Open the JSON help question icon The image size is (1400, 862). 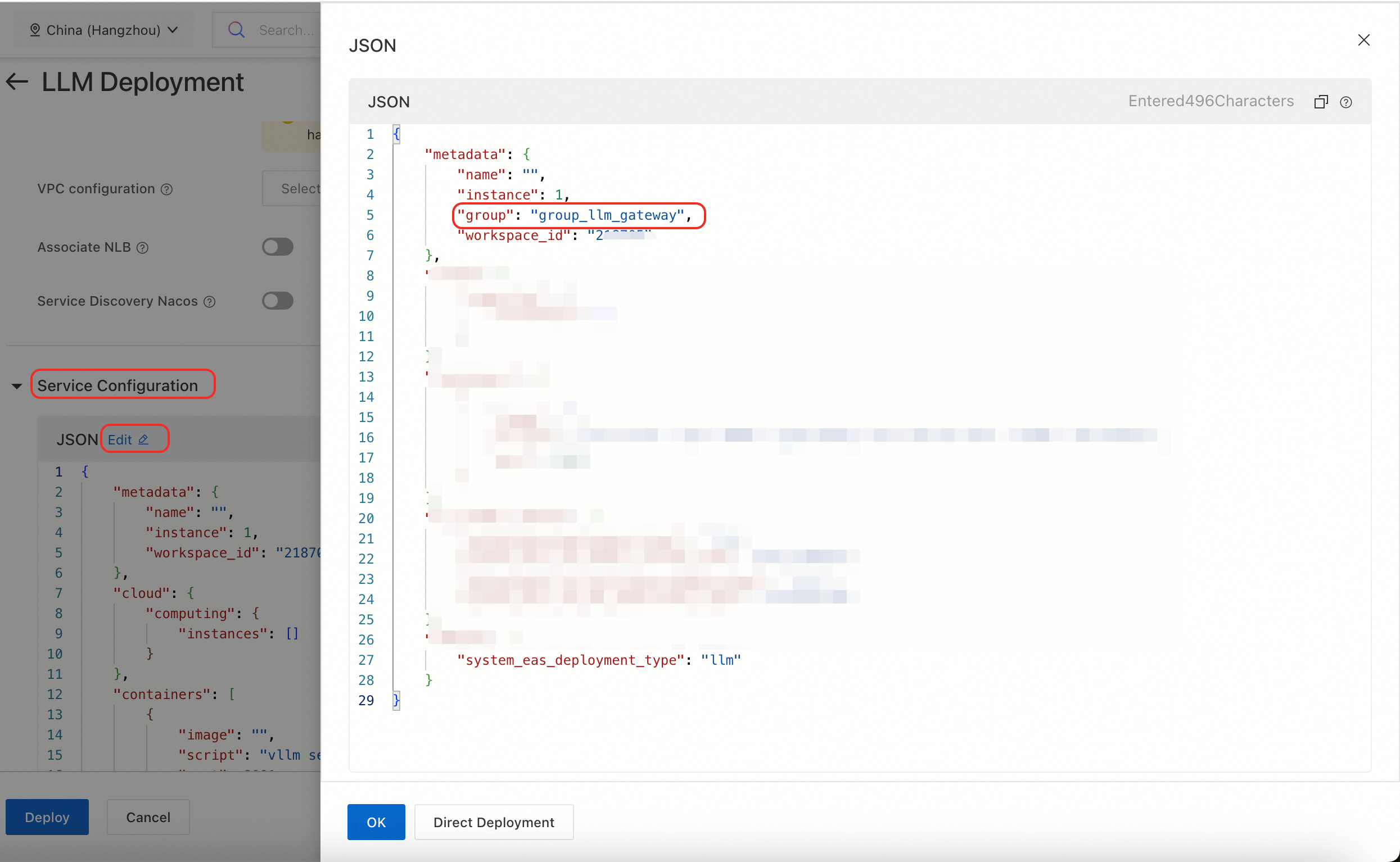[1346, 103]
